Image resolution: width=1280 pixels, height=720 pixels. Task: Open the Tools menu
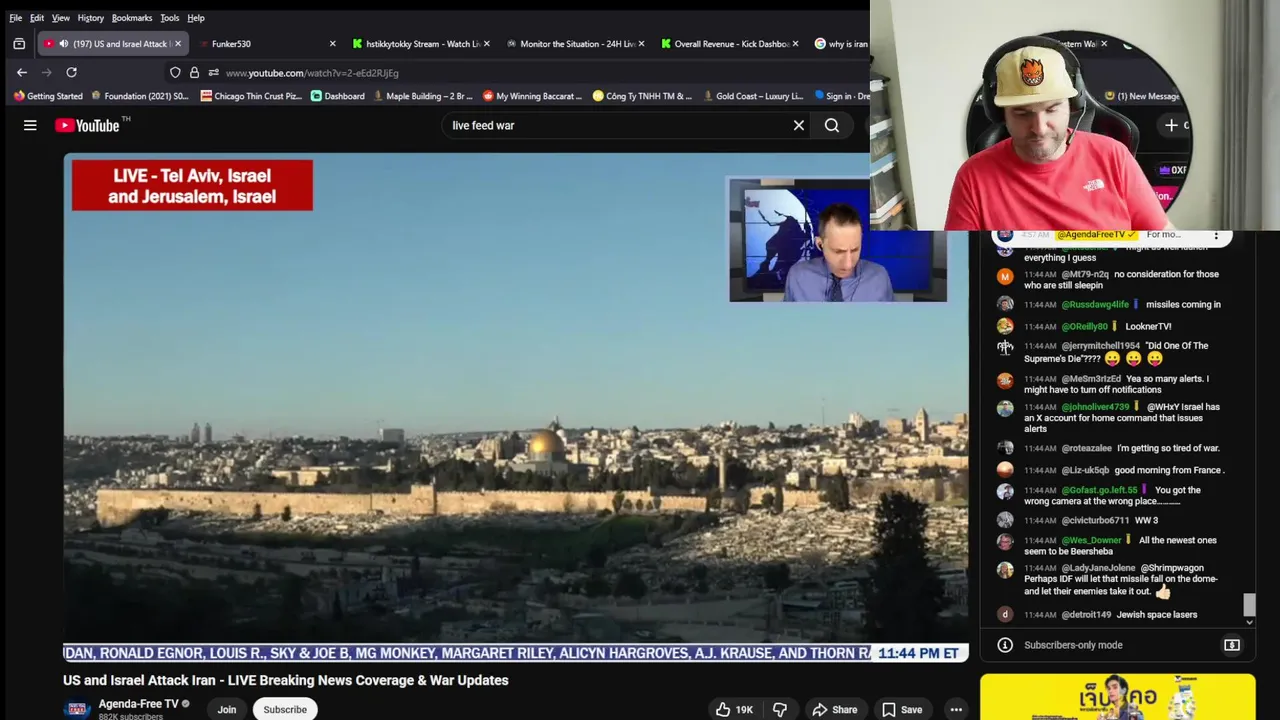coord(170,18)
